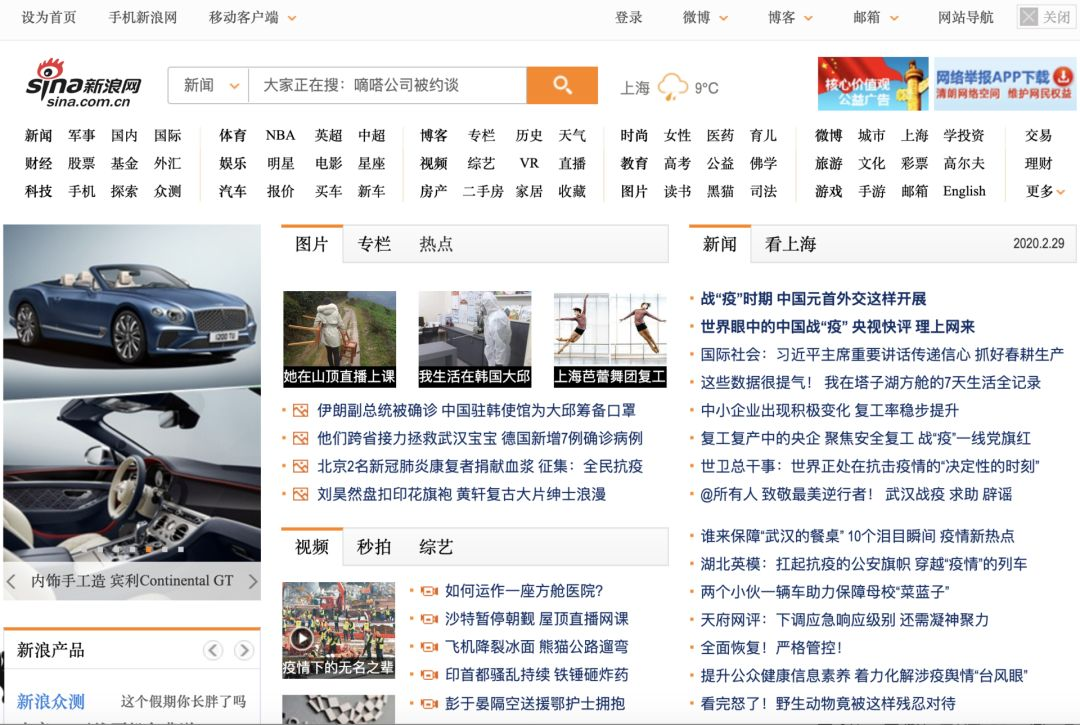Click video icon beside 如何运作一座方舱医院
Viewport: 1080px width, 725px height.
[429, 591]
